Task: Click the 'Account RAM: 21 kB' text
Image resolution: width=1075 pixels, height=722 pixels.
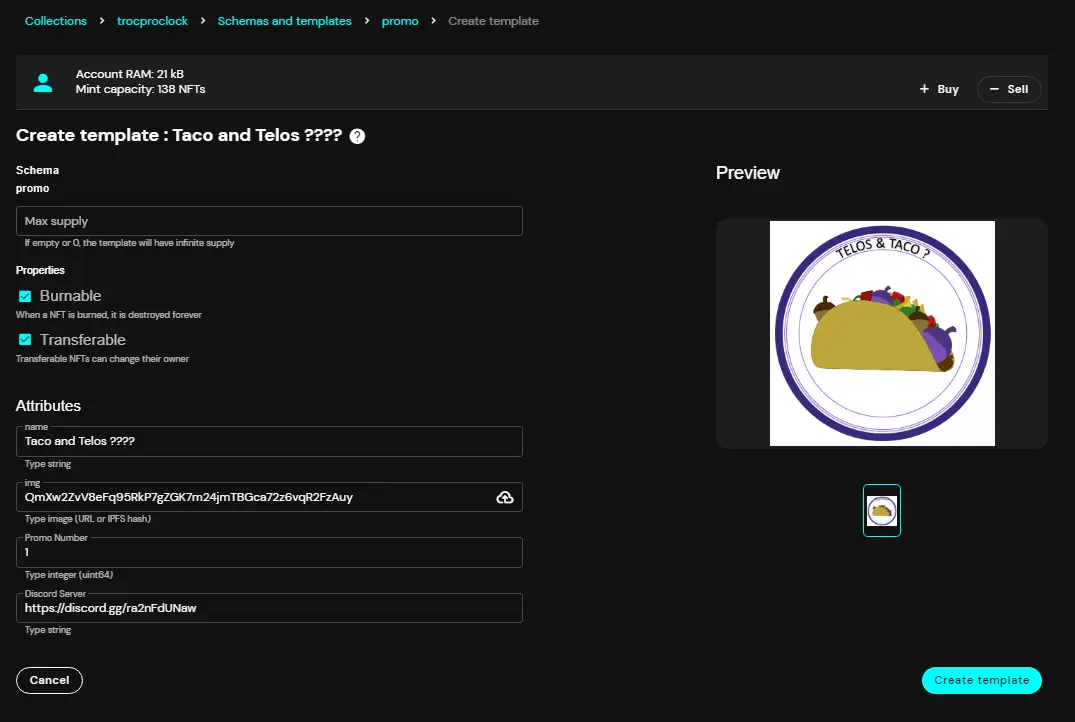Action: [130, 74]
